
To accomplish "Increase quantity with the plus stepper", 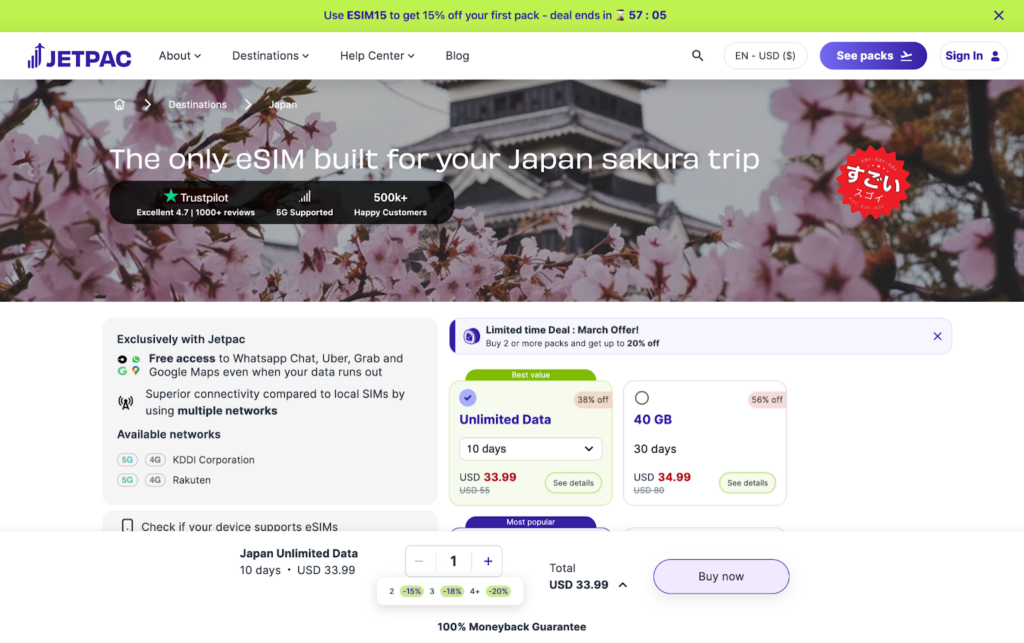I will [x=487, y=561].
